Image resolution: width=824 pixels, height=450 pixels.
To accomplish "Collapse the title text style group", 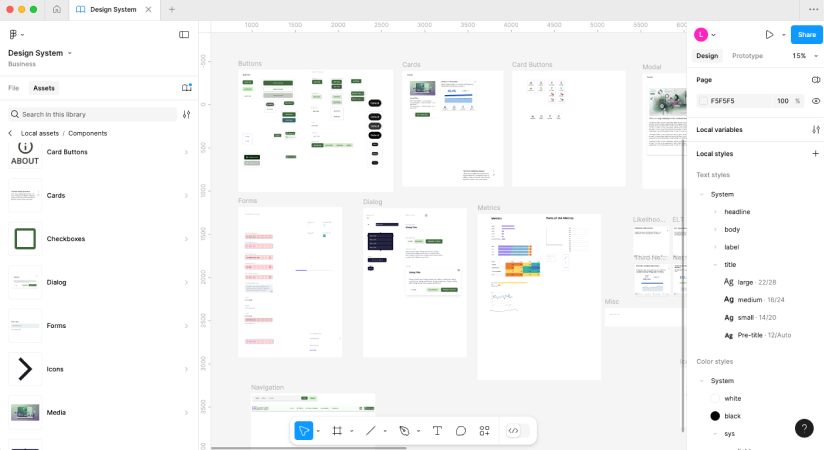I will [x=715, y=265].
